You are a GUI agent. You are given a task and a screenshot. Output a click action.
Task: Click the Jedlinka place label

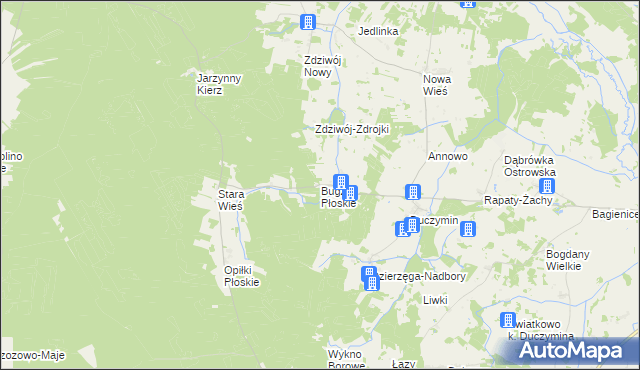[378, 31]
